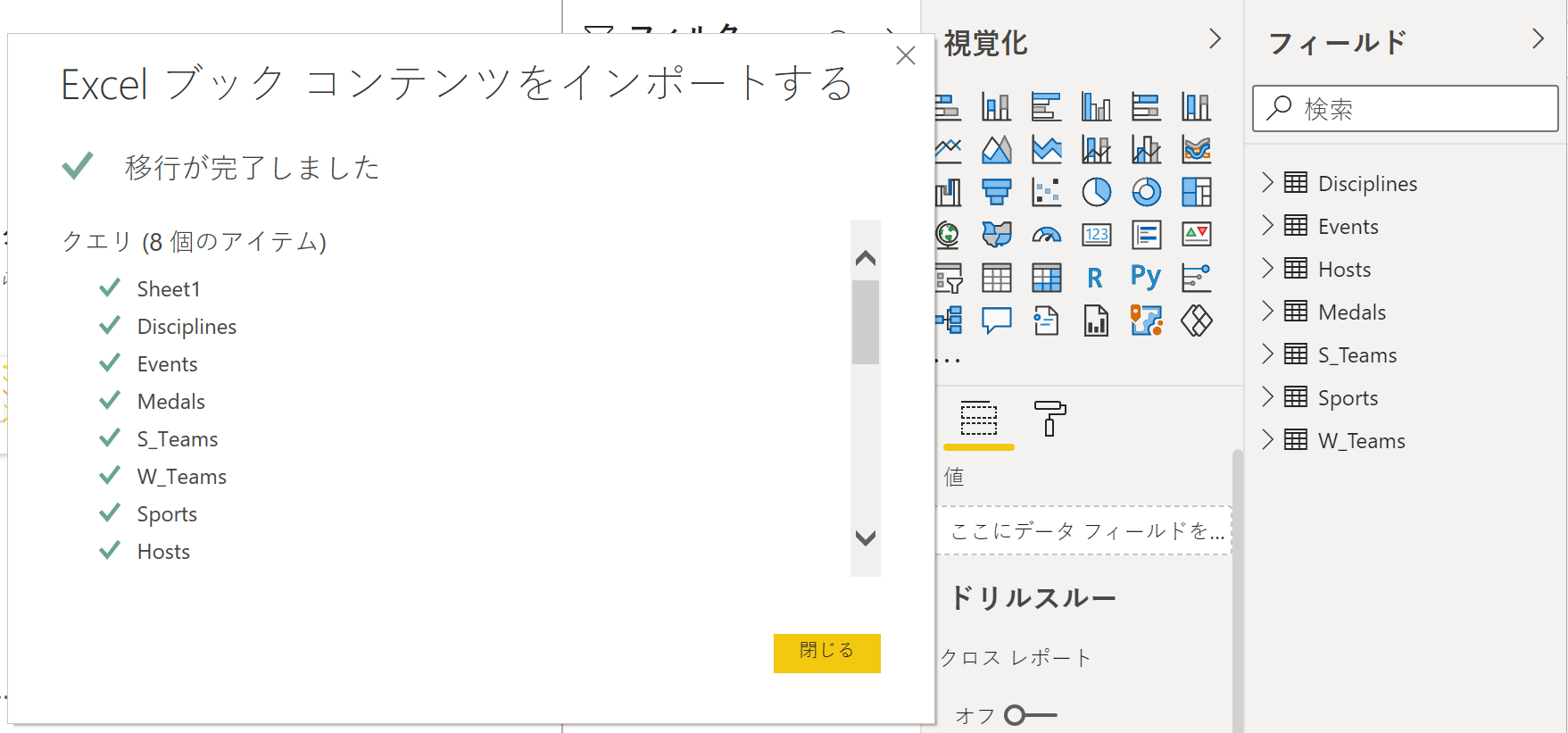
Task: Click the Hosts query in the import list
Action: point(163,552)
